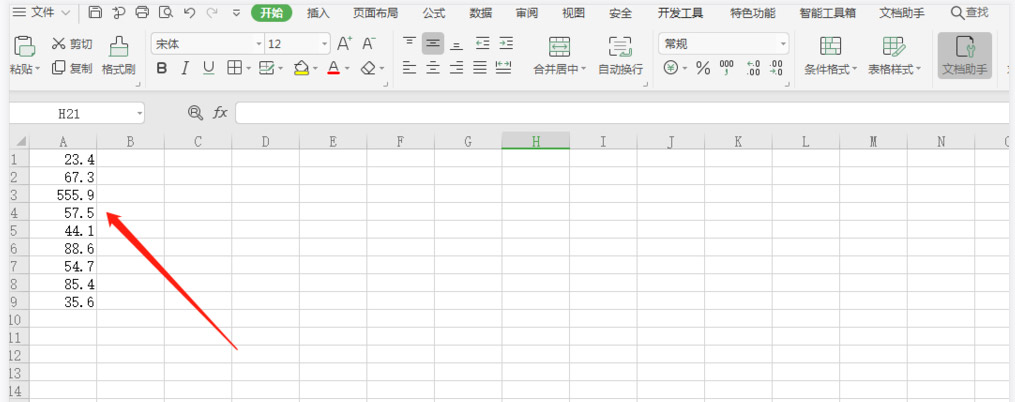Apply currency format (¥) icon

[x=671, y=68]
